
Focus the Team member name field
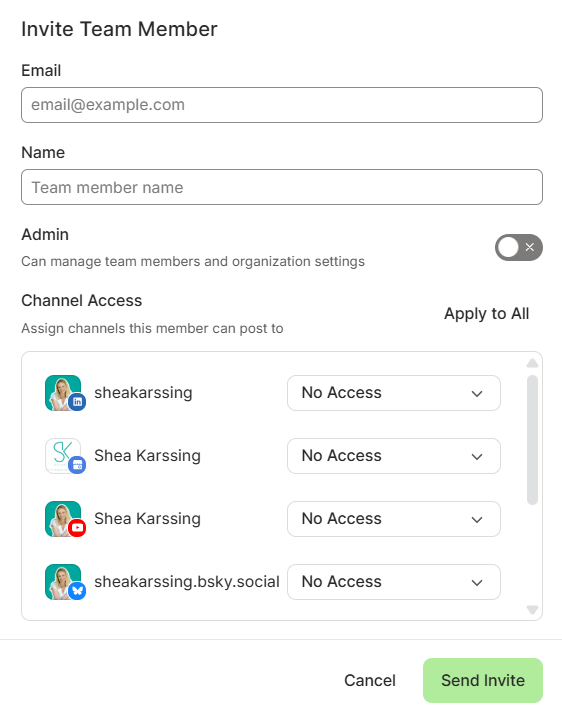pyautogui.click(x=282, y=187)
